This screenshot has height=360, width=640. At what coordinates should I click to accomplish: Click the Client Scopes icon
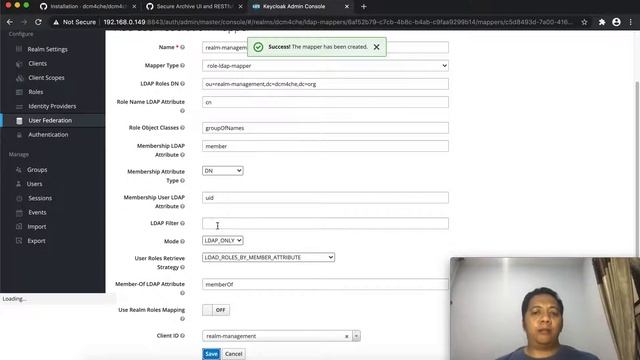(x=19, y=78)
